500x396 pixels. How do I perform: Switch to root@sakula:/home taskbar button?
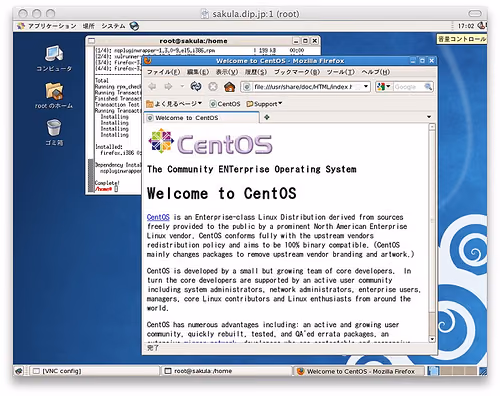pyautogui.click(x=226, y=371)
